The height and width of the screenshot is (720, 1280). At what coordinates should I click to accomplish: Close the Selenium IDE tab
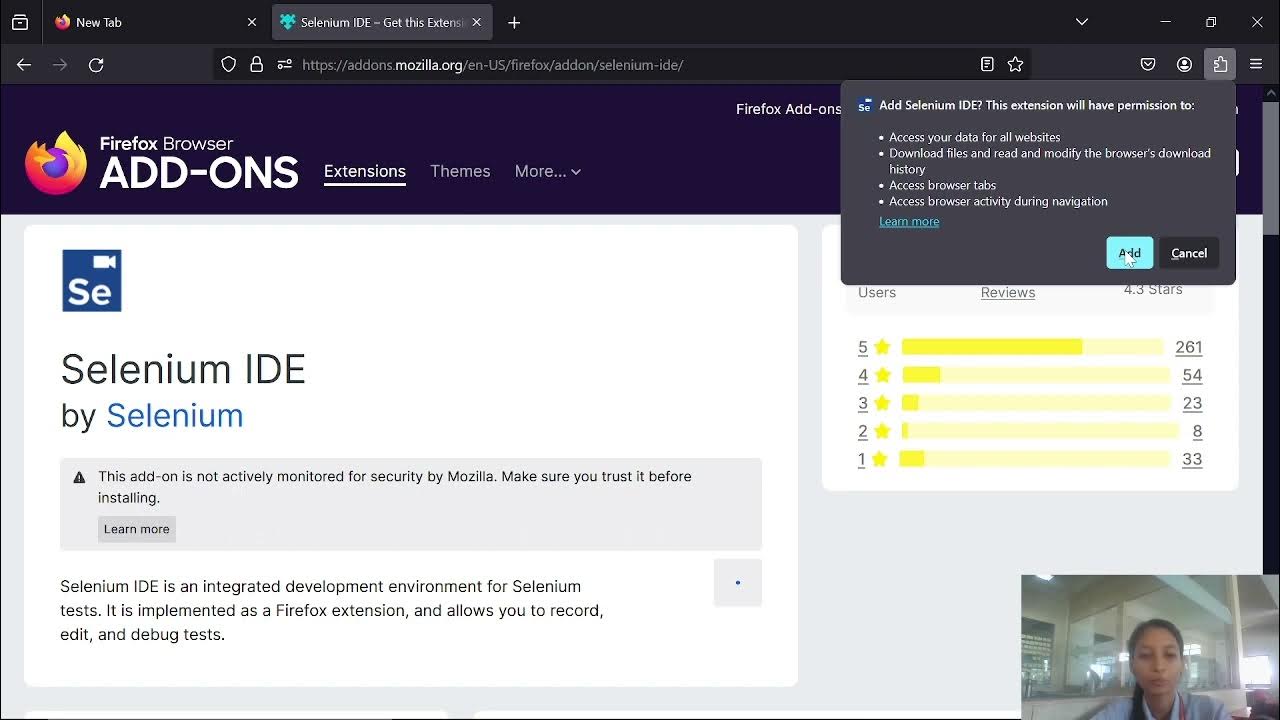tap(477, 22)
